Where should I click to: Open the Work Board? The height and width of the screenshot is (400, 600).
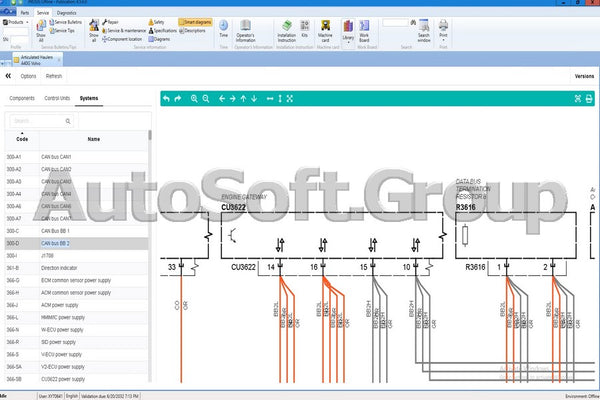pos(364,31)
